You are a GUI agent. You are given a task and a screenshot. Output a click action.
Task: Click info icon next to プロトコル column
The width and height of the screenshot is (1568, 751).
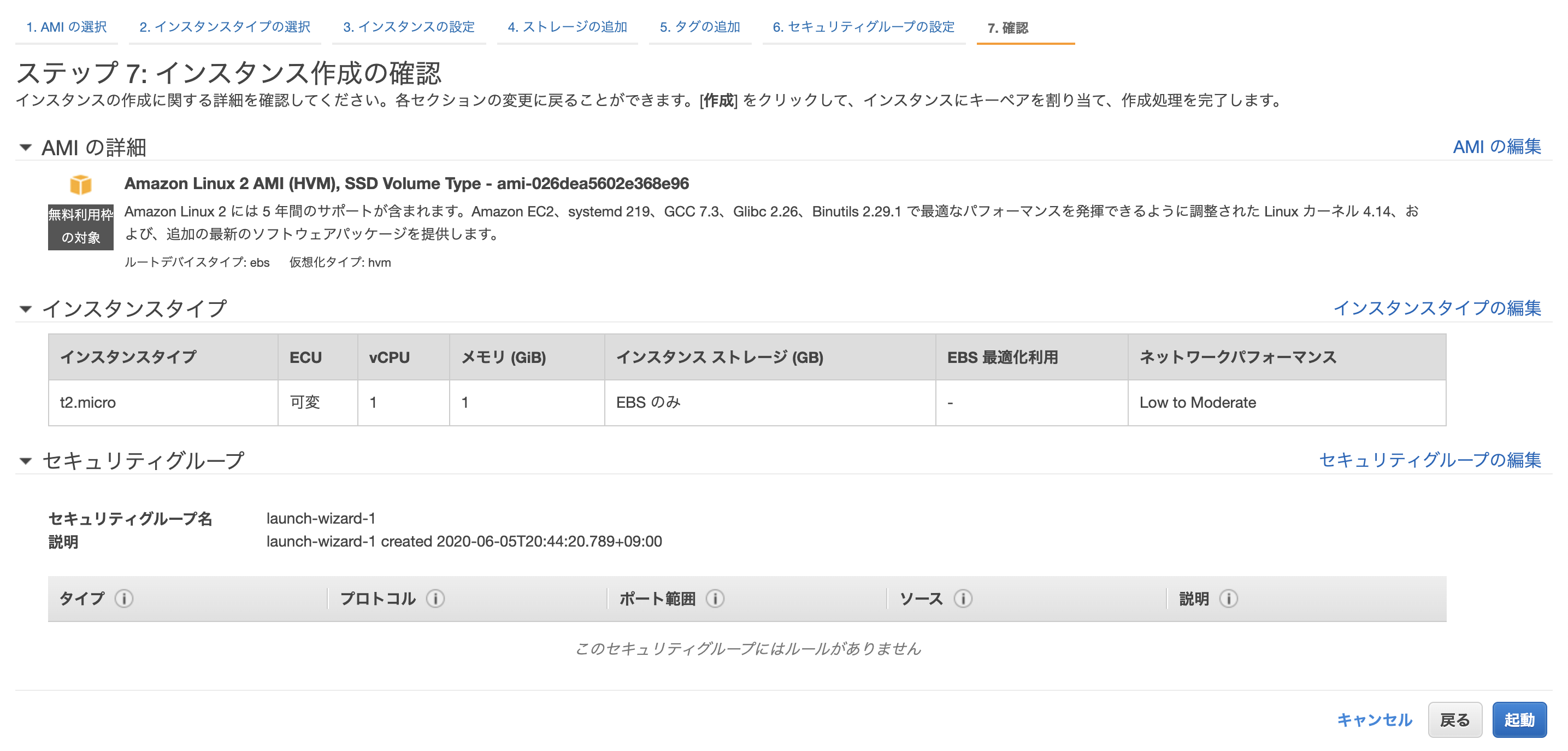tap(435, 599)
